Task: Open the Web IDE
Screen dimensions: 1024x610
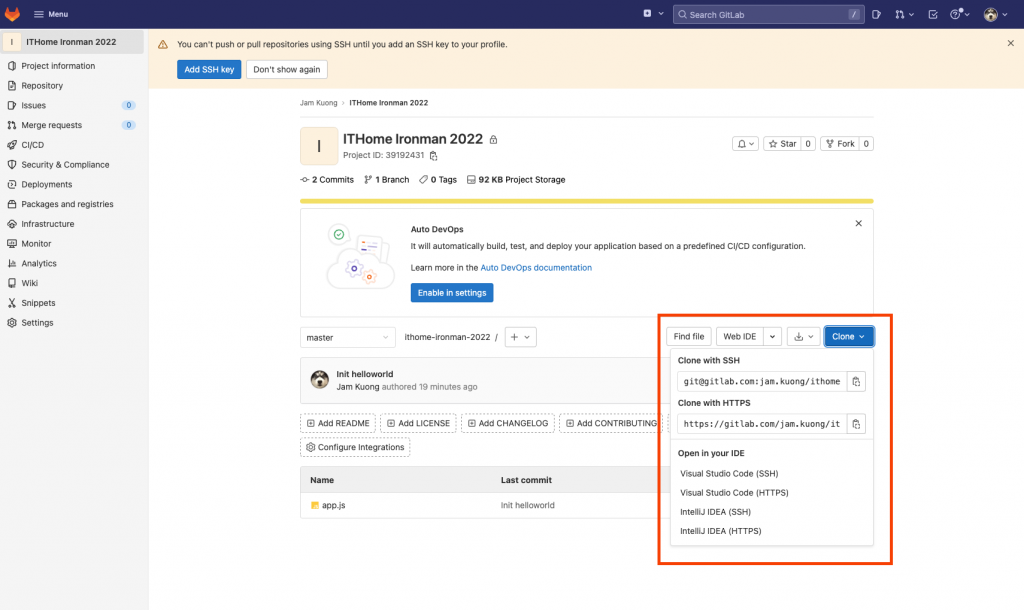Action: click(x=739, y=336)
